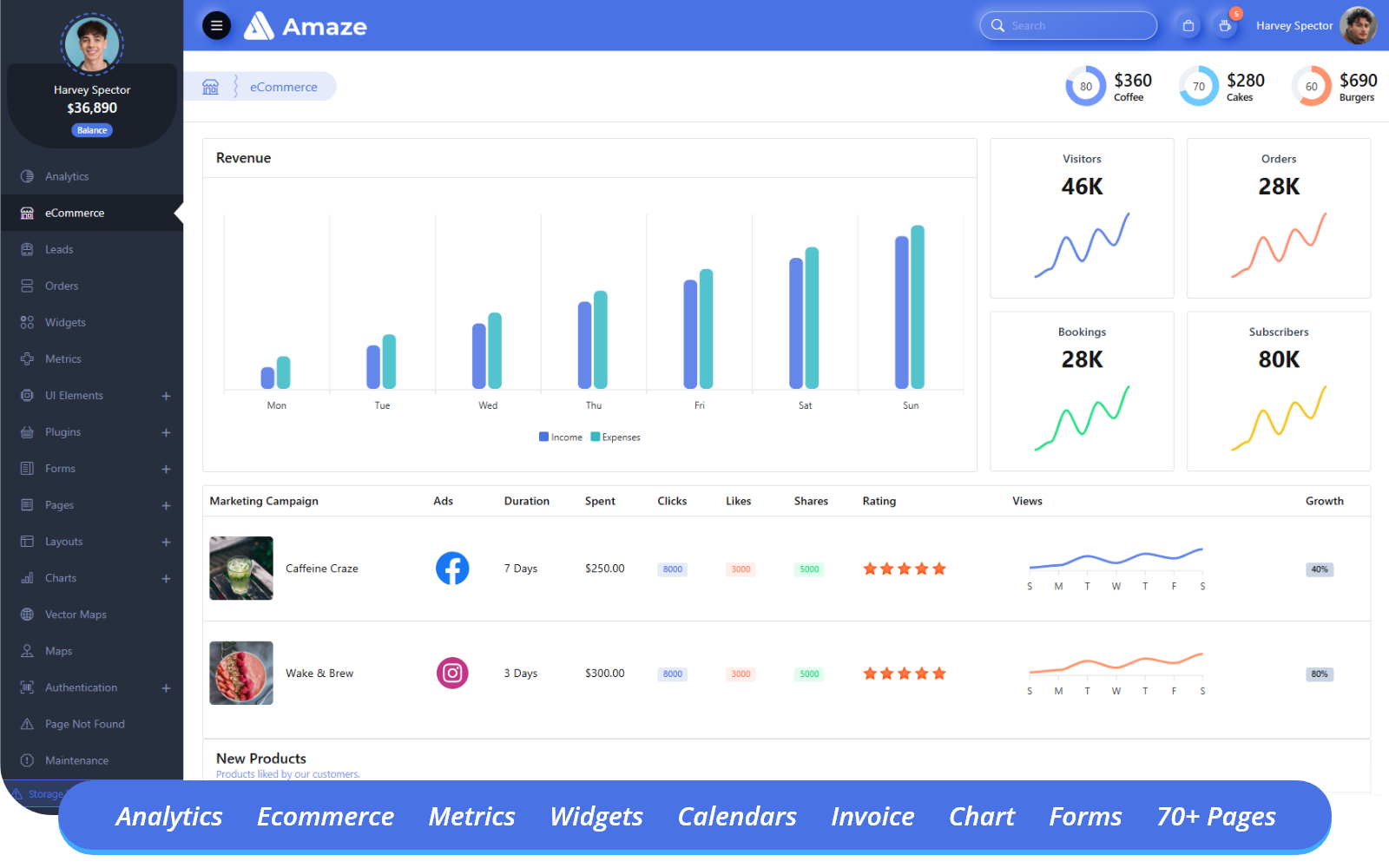The image size is (1389, 868).
Task: Open the eCommerce item in the sidebar menu
Action: (x=76, y=213)
